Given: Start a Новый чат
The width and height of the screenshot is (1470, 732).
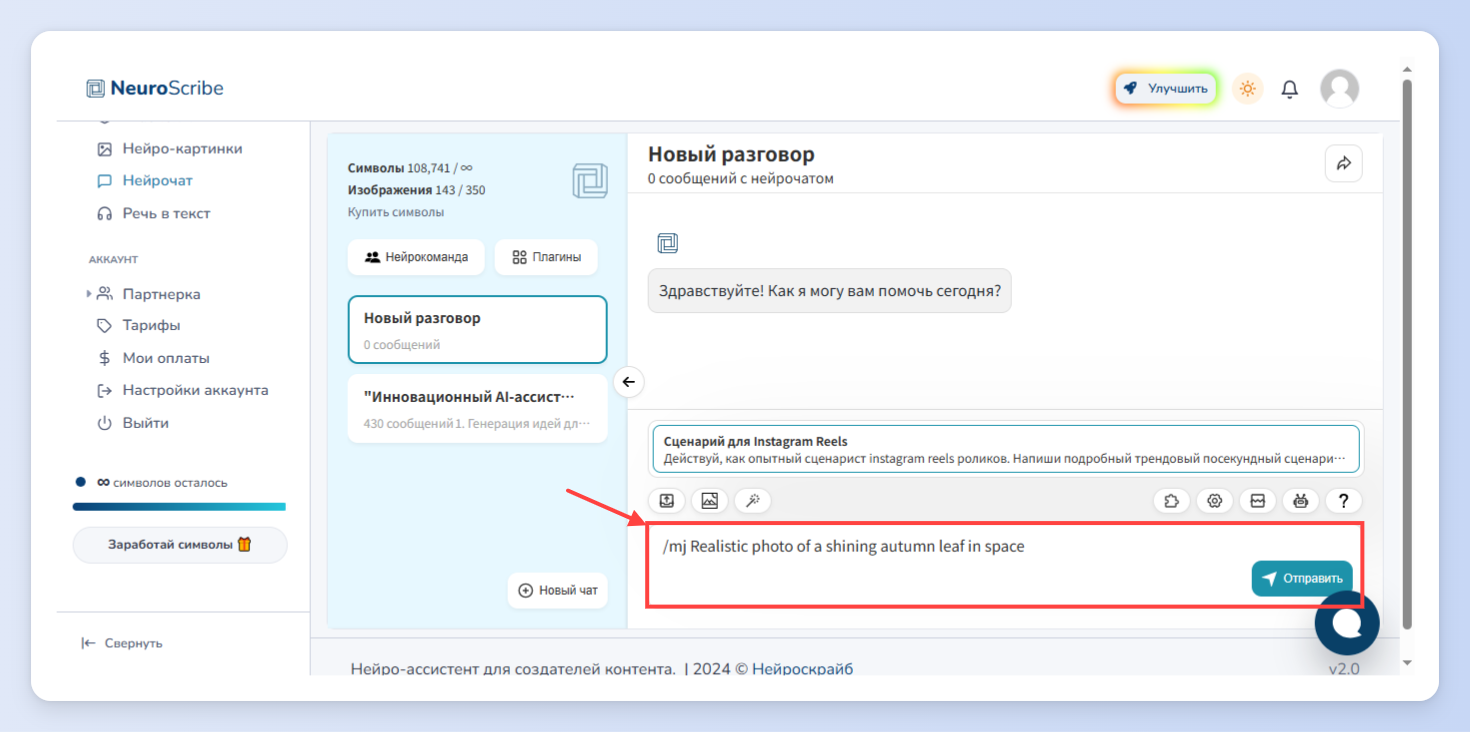Looking at the screenshot, I should click(x=558, y=590).
